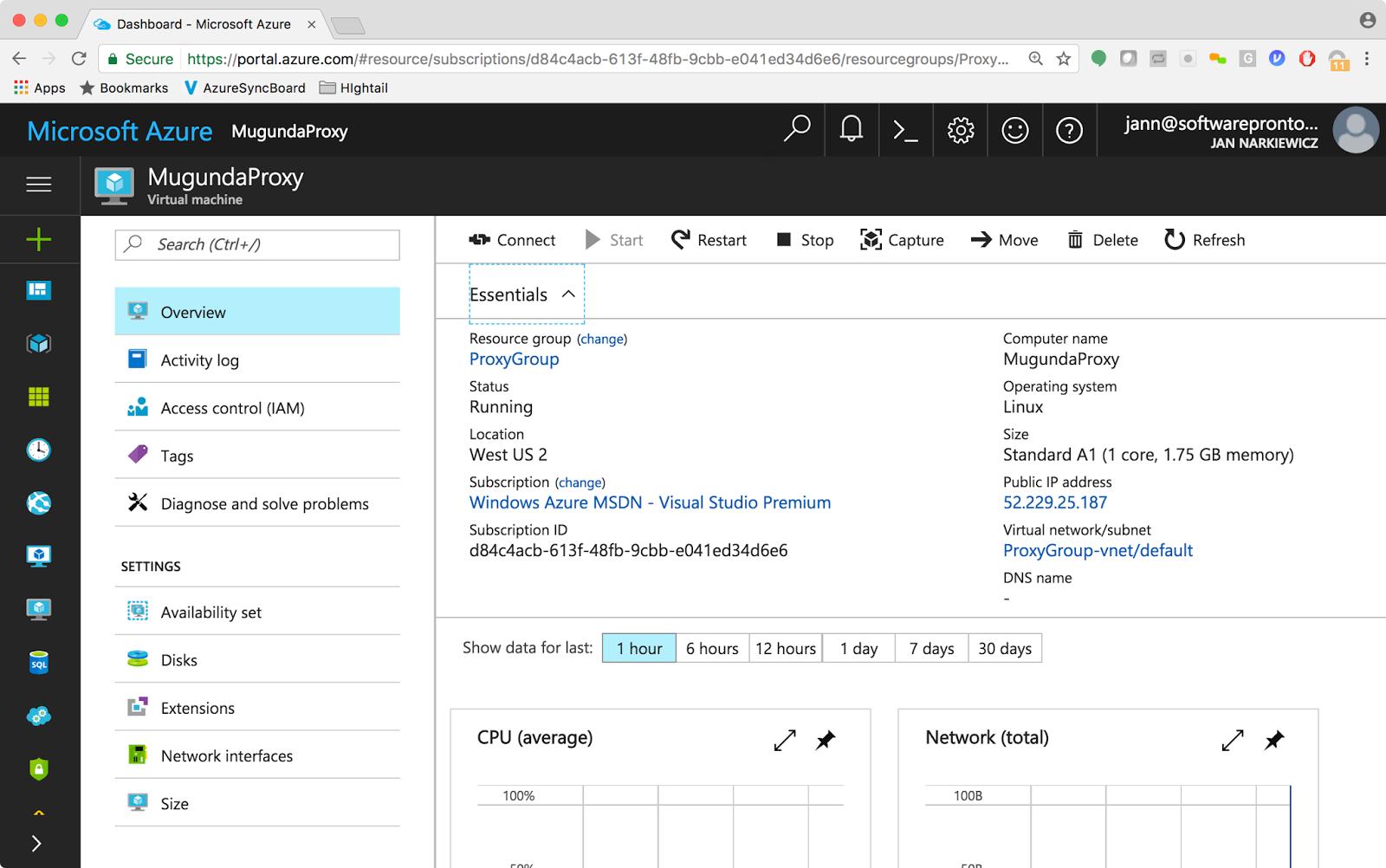
Task: Open the Help question mark icon
Action: click(x=1070, y=130)
